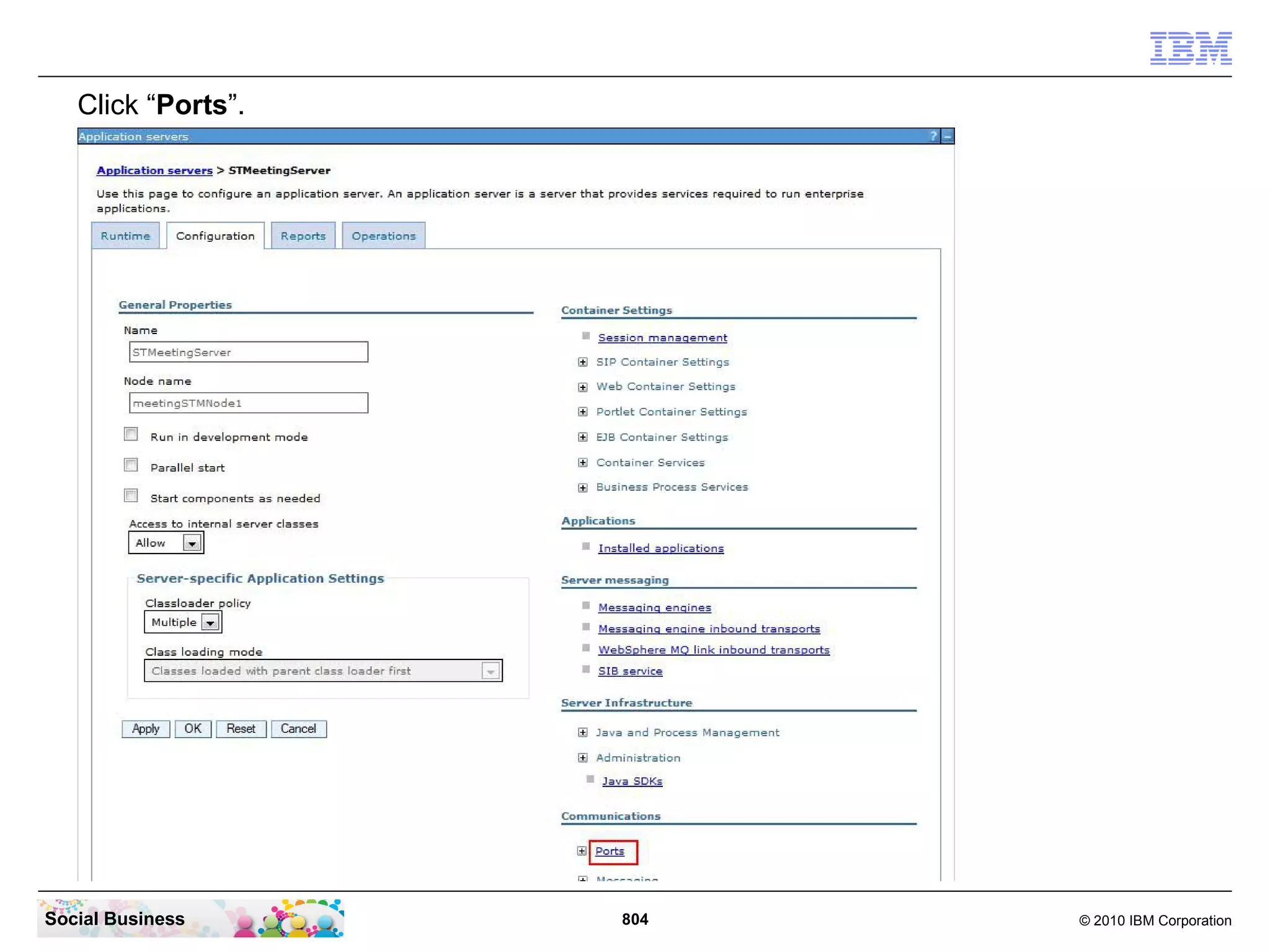Open SIB service link
The height and width of the screenshot is (952, 1270).
[630, 671]
